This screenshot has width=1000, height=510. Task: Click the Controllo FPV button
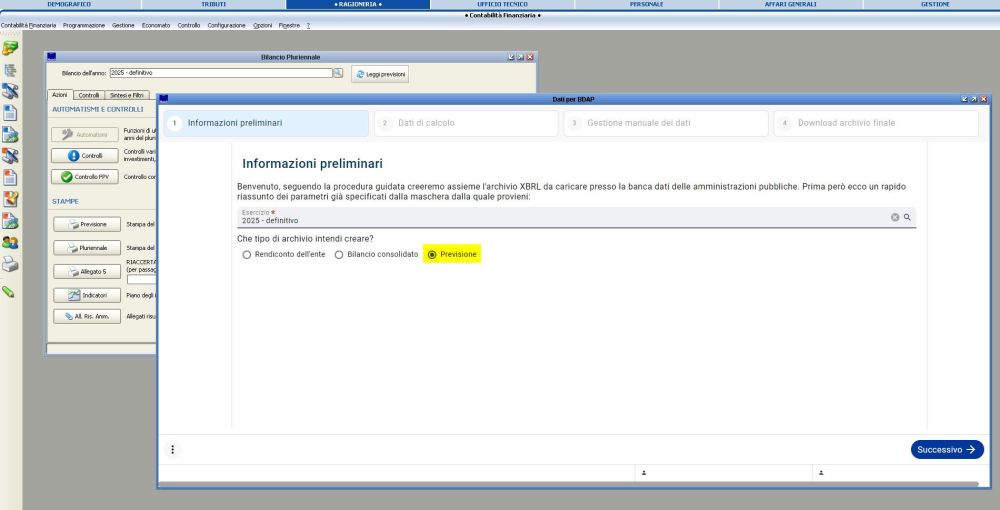[85, 177]
